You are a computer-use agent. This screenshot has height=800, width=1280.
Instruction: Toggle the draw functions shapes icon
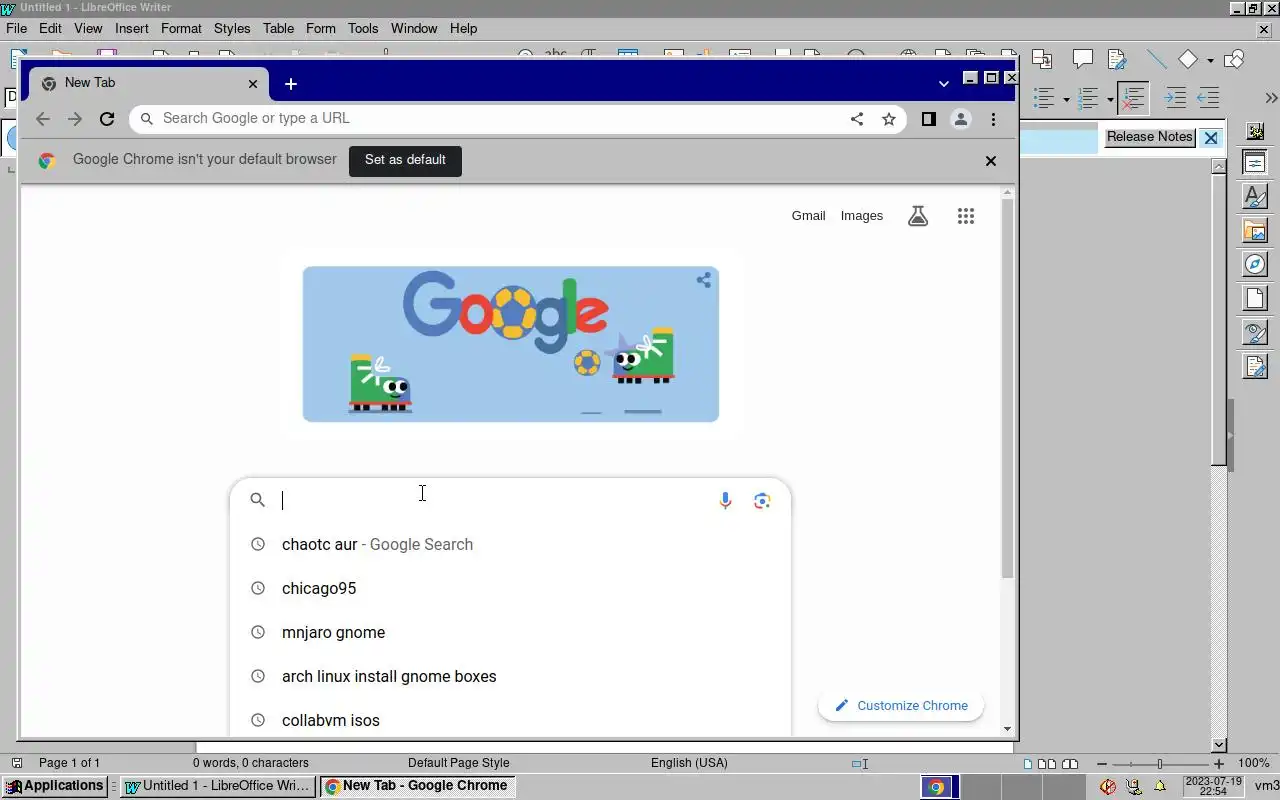1234,60
